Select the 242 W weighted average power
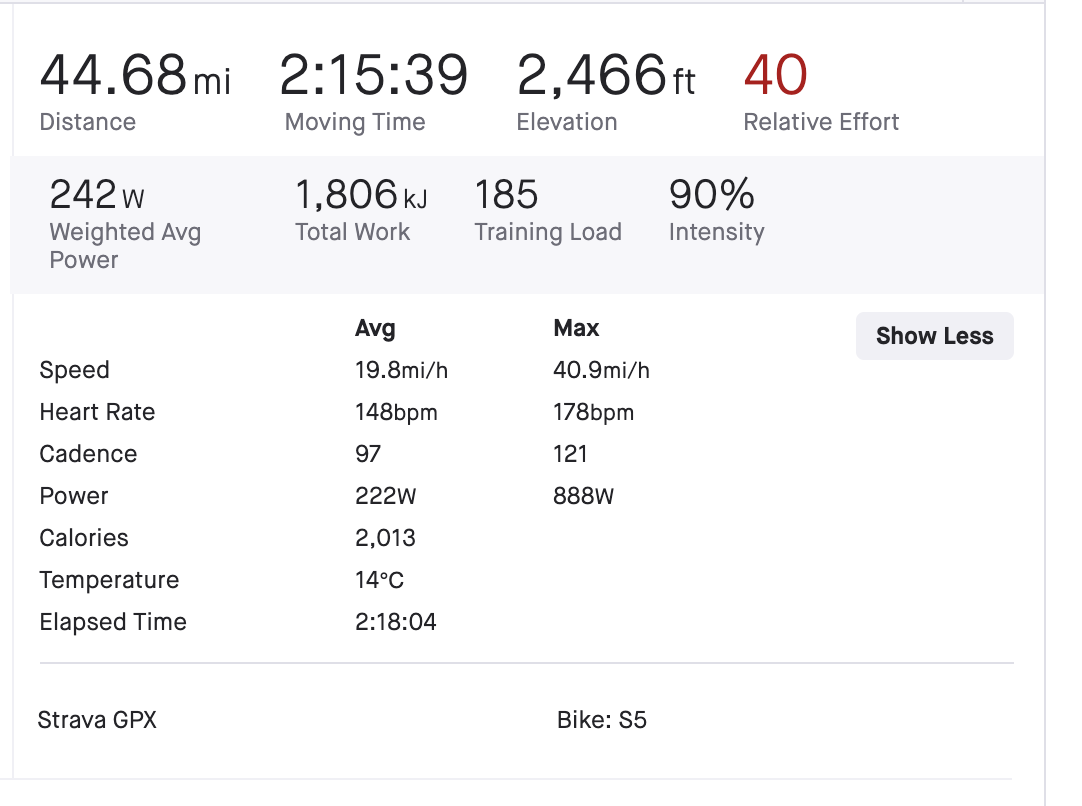1082x806 pixels. coord(97,194)
